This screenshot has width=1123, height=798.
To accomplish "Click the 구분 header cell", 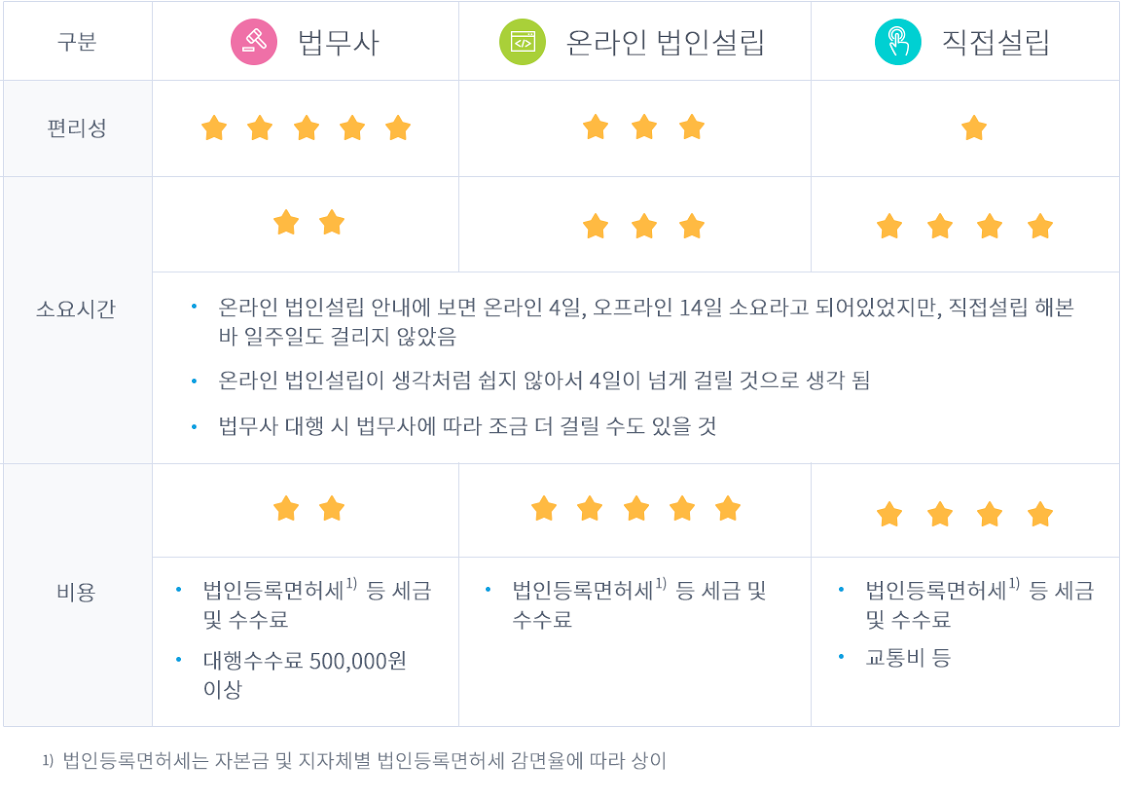I will [x=77, y=42].
